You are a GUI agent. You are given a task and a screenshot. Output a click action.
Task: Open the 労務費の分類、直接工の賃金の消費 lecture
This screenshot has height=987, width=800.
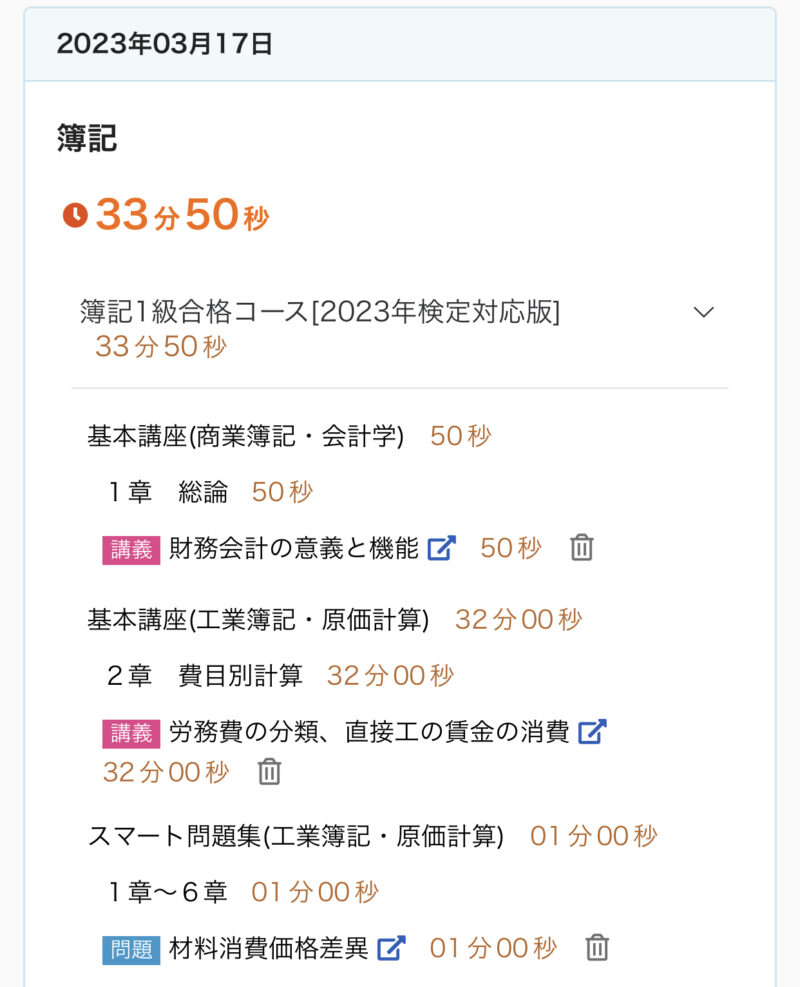[x=369, y=732]
